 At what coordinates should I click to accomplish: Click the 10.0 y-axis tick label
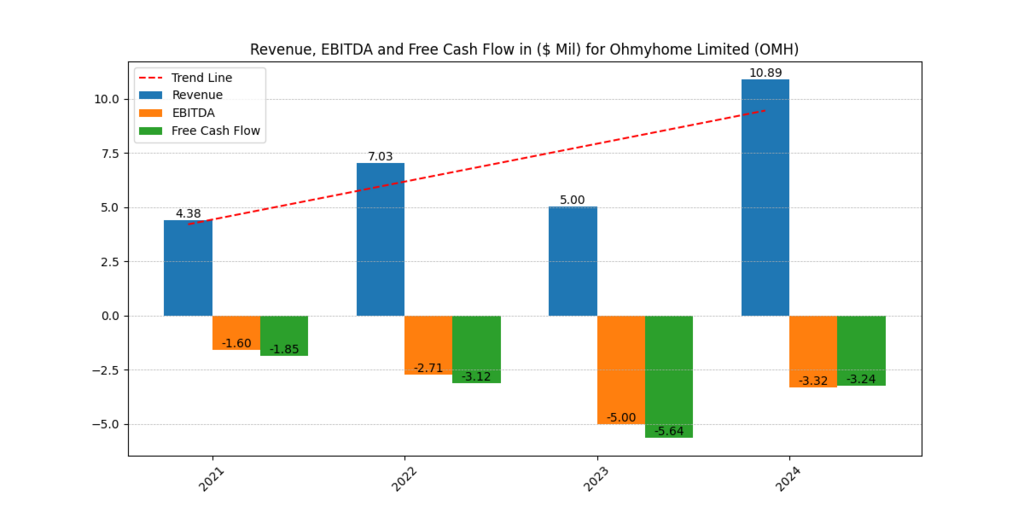click(106, 99)
